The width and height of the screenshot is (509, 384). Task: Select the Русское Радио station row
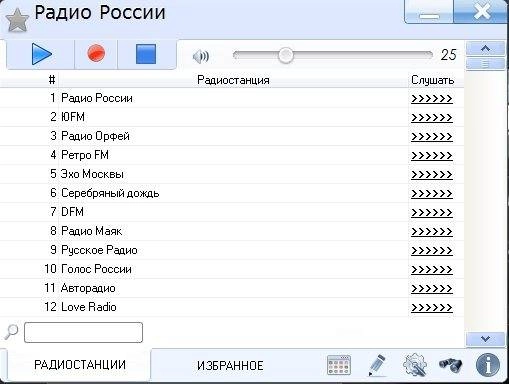click(x=232, y=250)
